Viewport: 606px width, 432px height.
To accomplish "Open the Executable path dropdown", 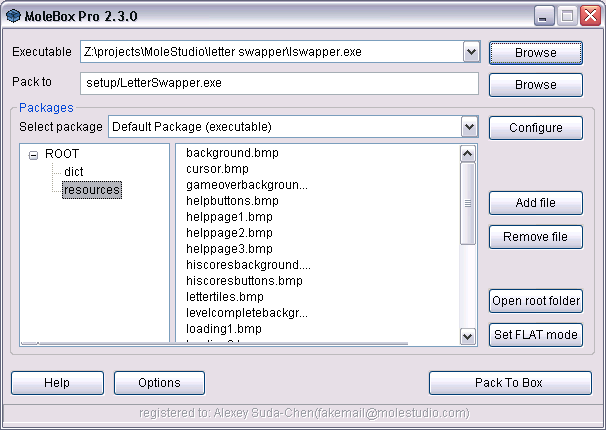I will point(471,52).
